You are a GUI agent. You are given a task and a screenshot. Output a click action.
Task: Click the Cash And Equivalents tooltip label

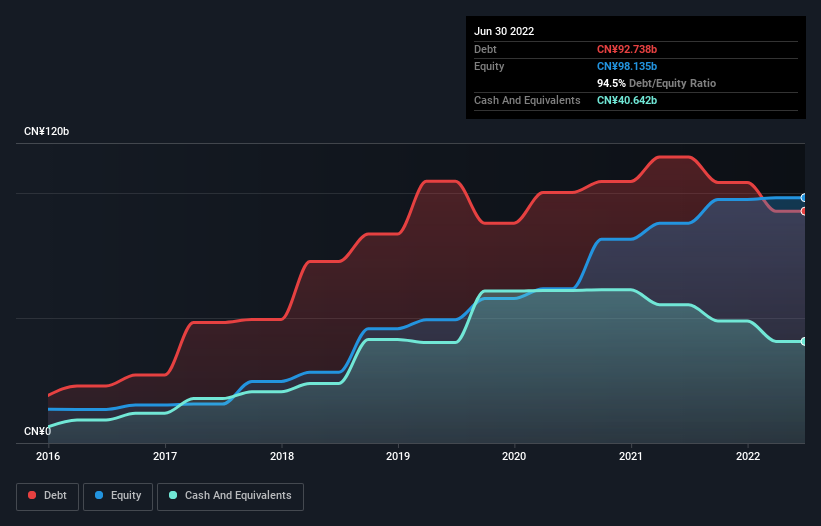pyautogui.click(x=527, y=100)
